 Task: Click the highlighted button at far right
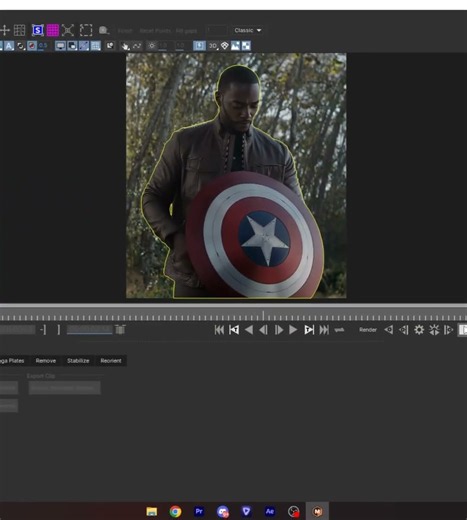pos(463,330)
